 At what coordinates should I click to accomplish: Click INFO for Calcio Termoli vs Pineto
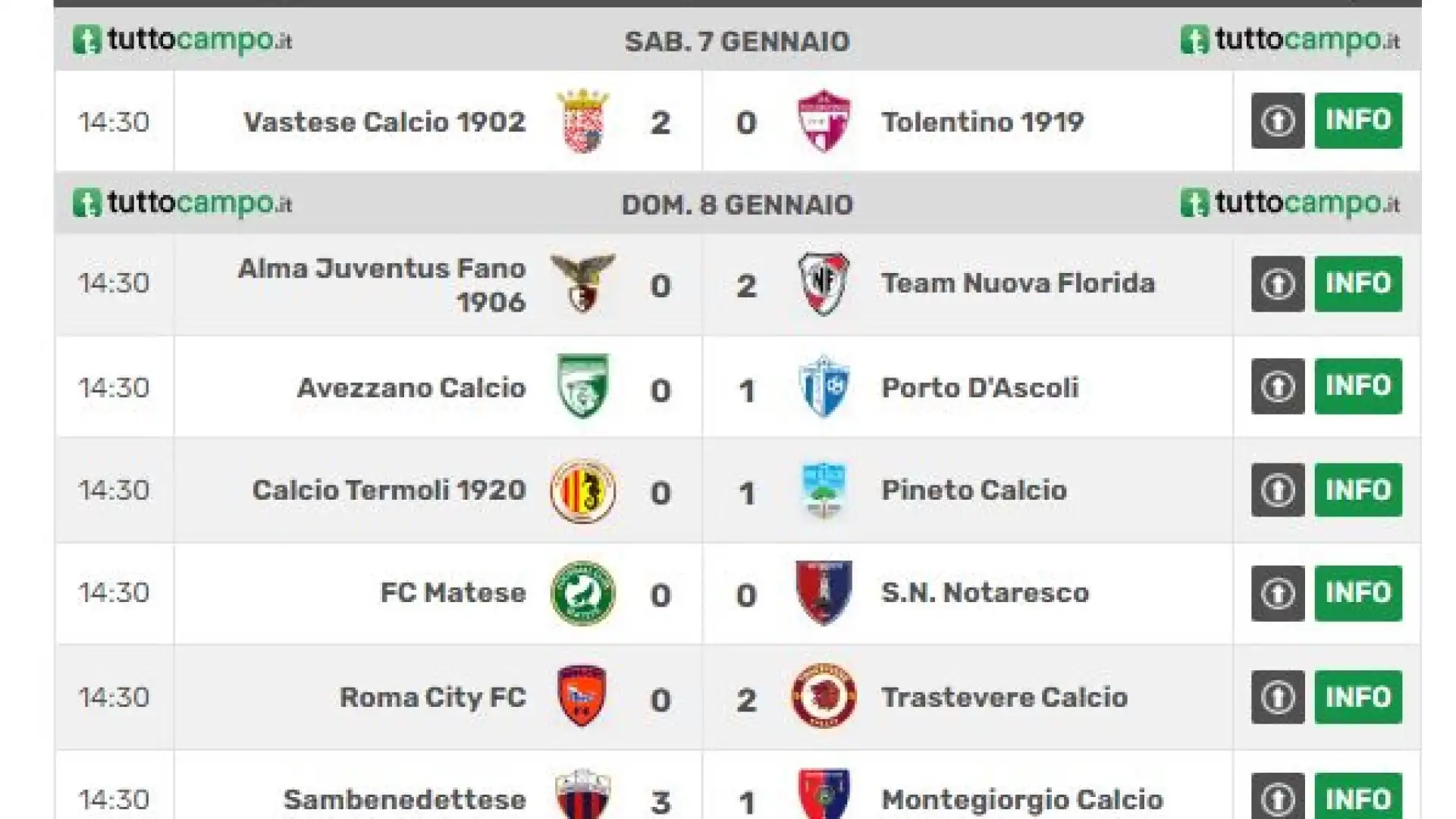tap(1358, 490)
